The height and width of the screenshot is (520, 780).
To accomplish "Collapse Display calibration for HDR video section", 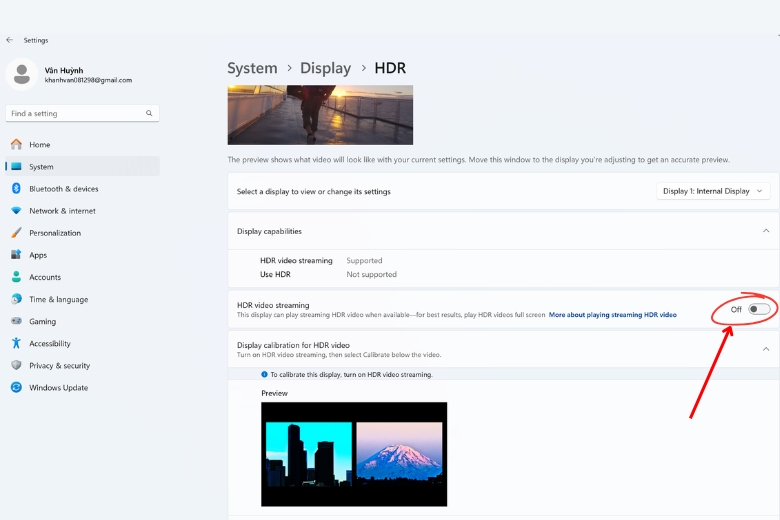I will pos(766,349).
